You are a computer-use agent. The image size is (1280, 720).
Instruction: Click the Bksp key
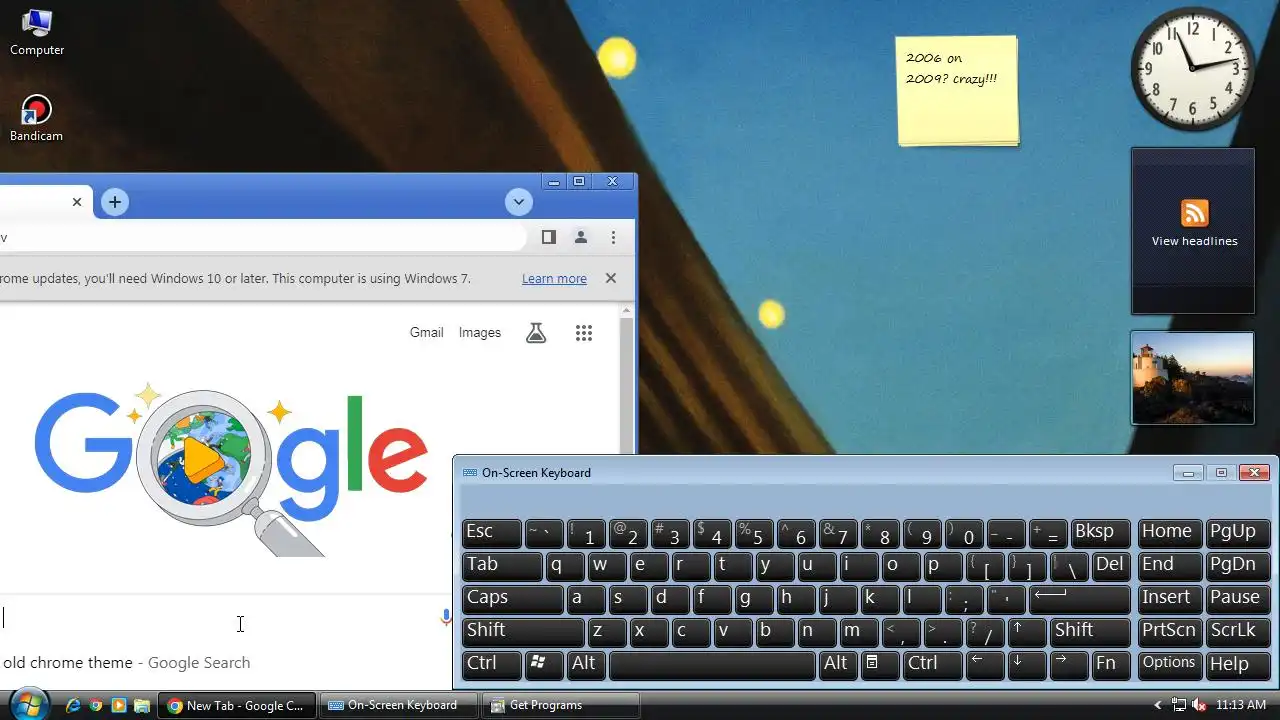click(x=1100, y=533)
